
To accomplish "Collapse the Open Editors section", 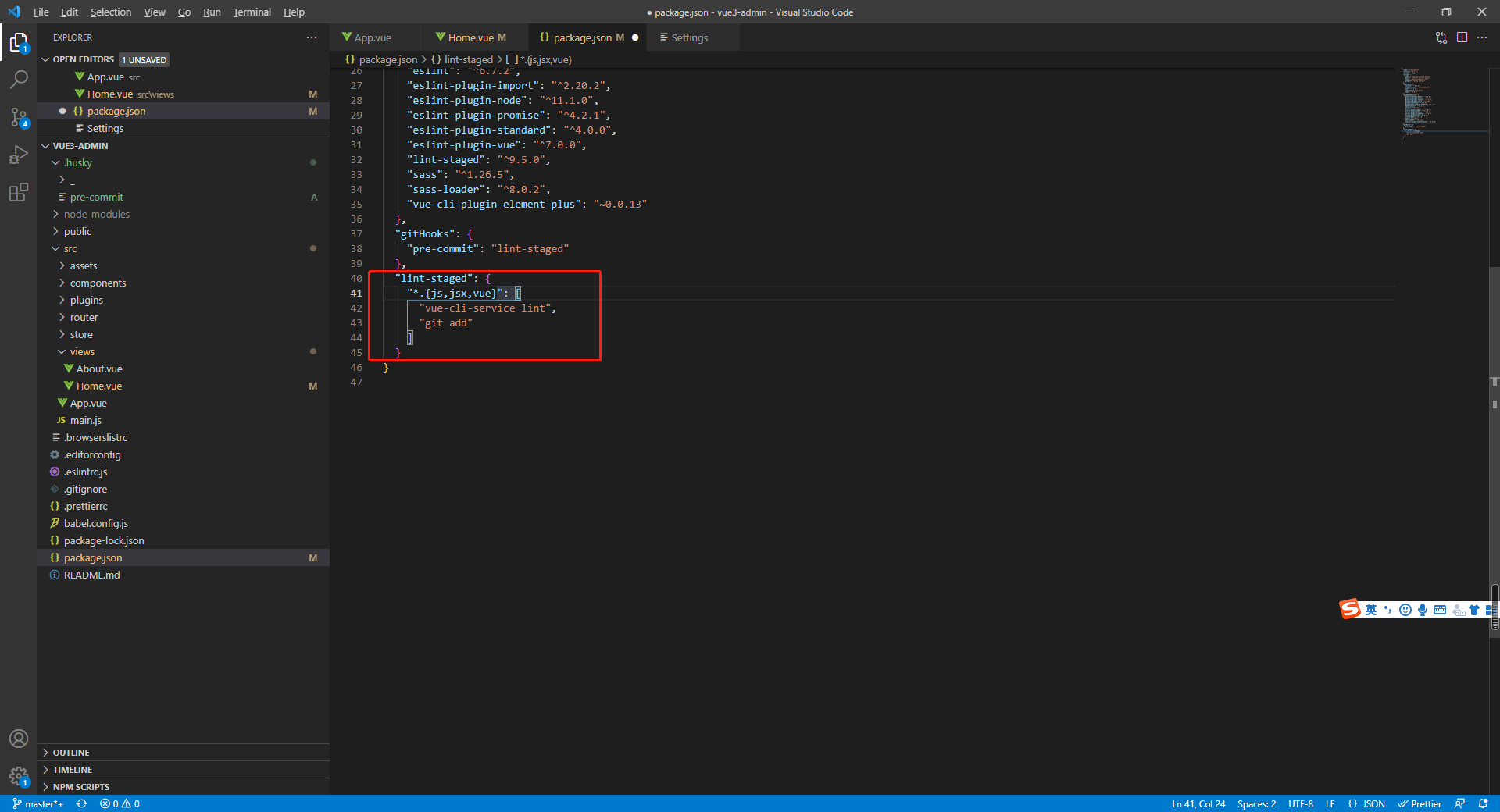I will (45, 59).
